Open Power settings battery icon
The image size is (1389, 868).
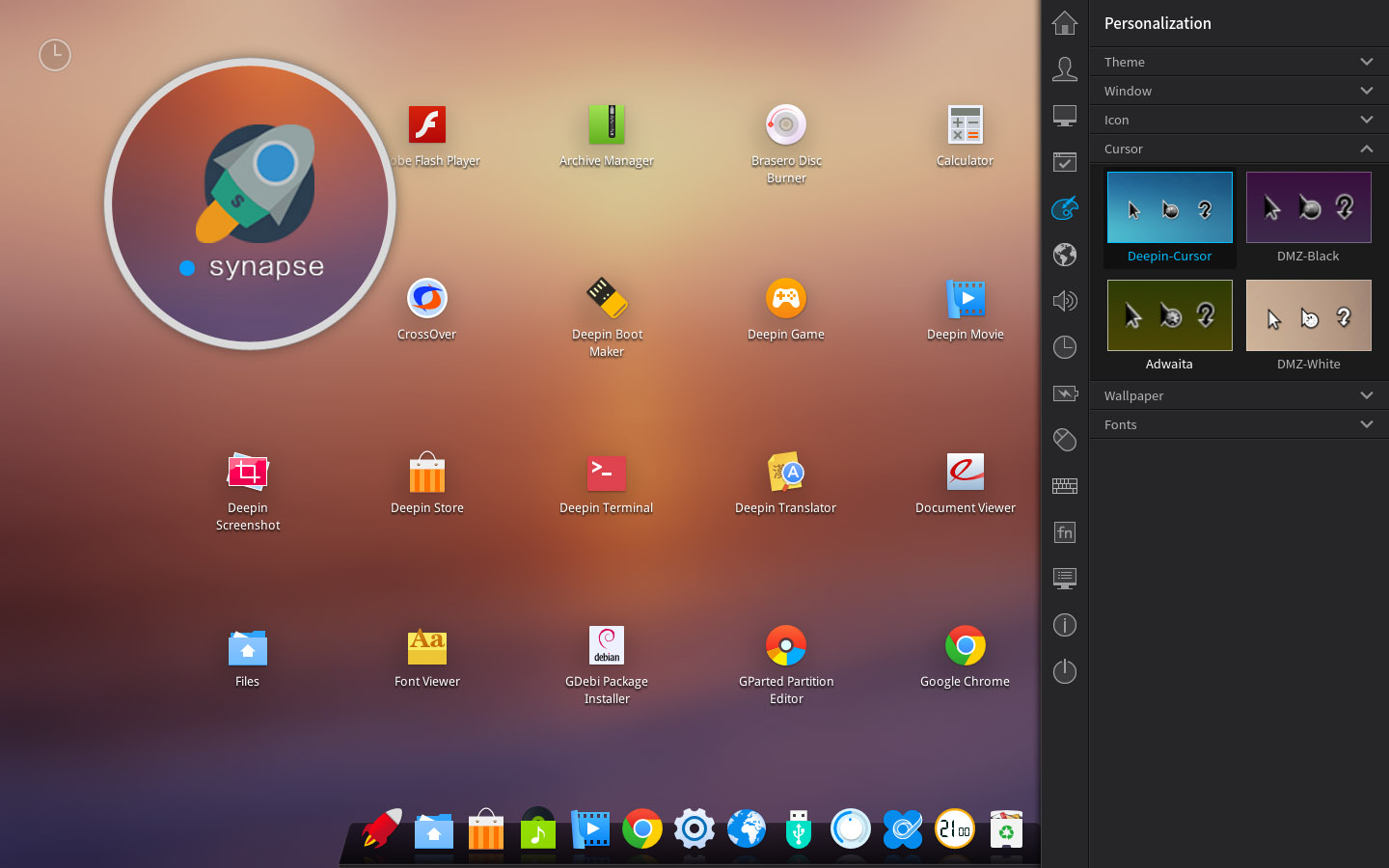tap(1065, 393)
